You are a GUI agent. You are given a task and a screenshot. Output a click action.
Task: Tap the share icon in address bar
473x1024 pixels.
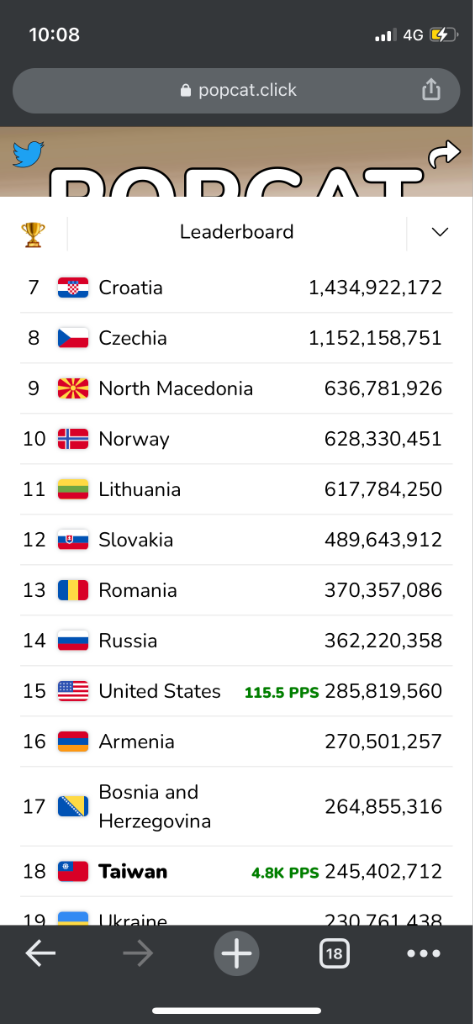(431, 89)
